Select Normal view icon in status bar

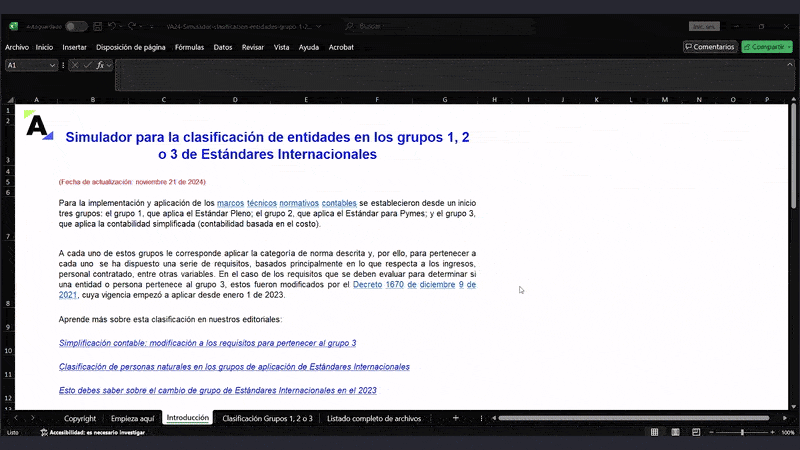(x=654, y=432)
